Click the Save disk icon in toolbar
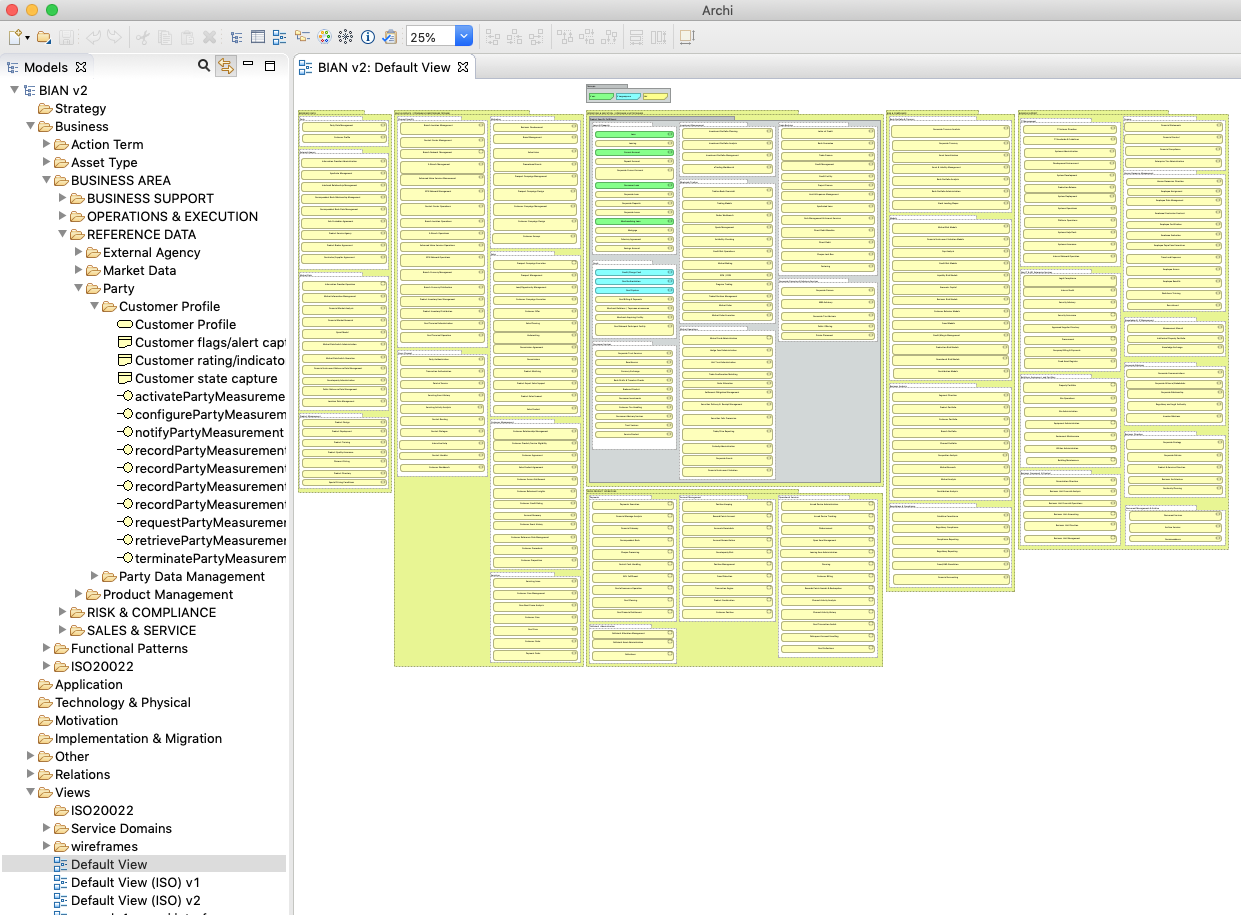This screenshot has width=1241, height=915. point(66,37)
